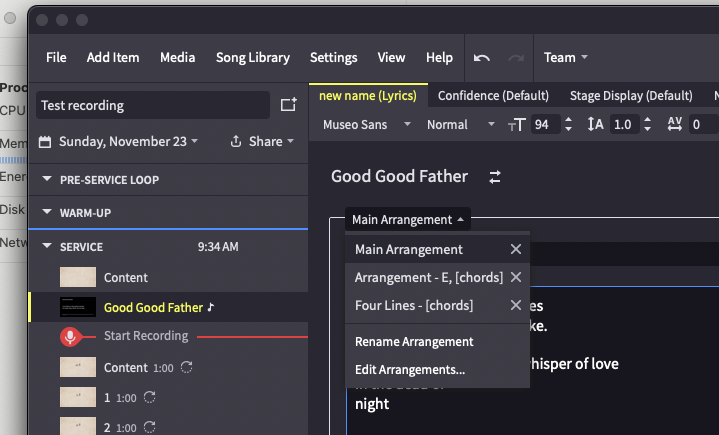The width and height of the screenshot is (719, 435).
Task: Click the Start Recording label
Action: 146,336
